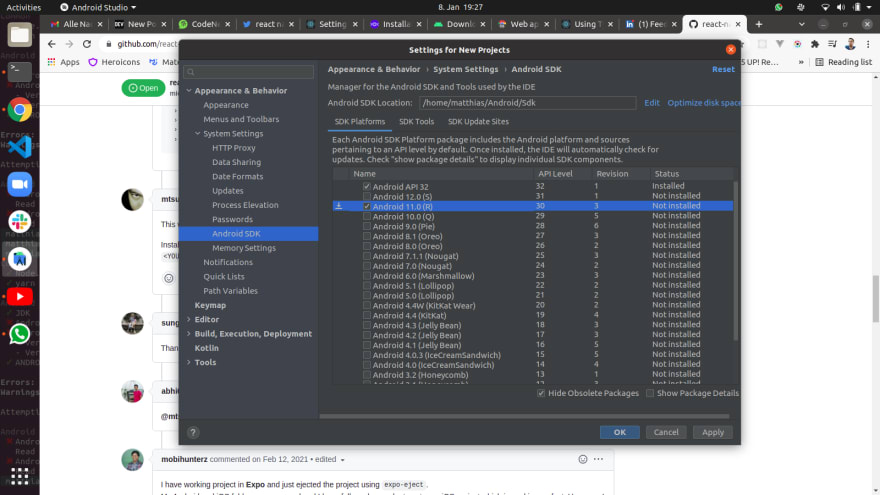Open Terminal from the dock

(20, 72)
